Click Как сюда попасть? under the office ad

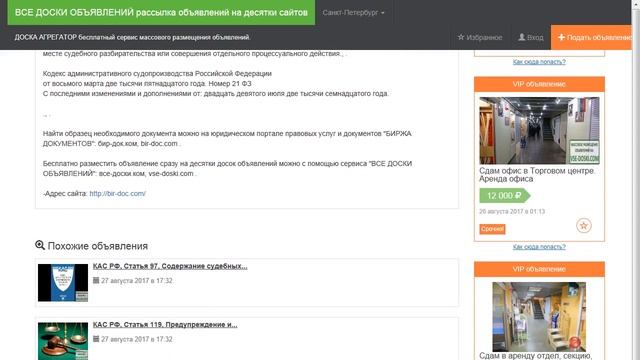(539, 247)
